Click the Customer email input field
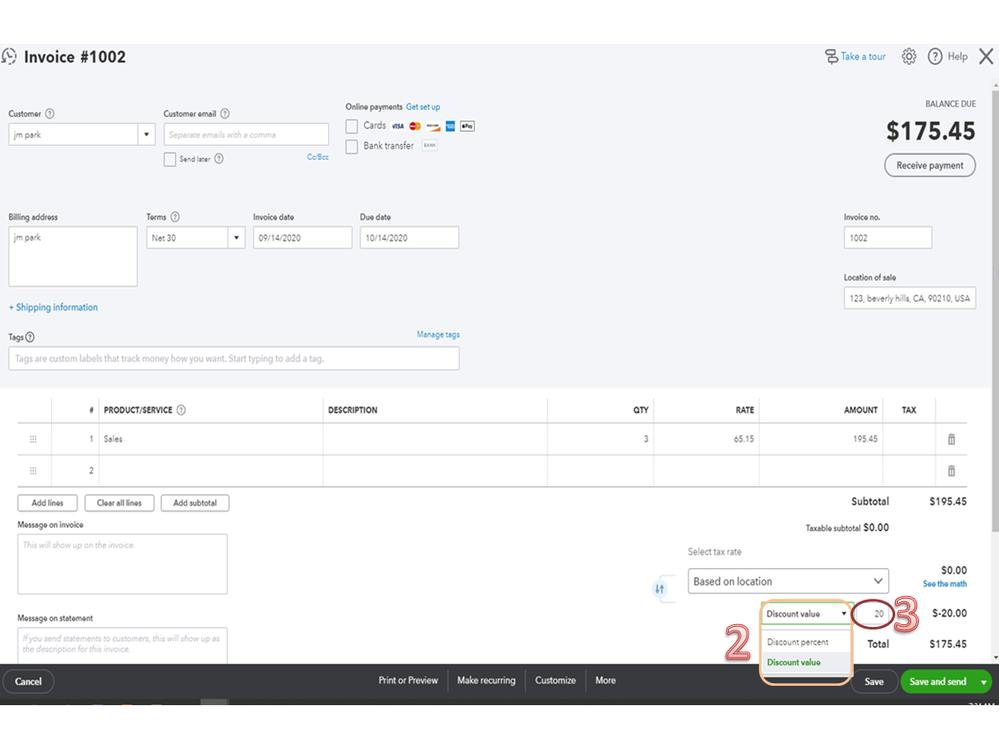Viewport: 999px width, 749px height. [246, 134]
